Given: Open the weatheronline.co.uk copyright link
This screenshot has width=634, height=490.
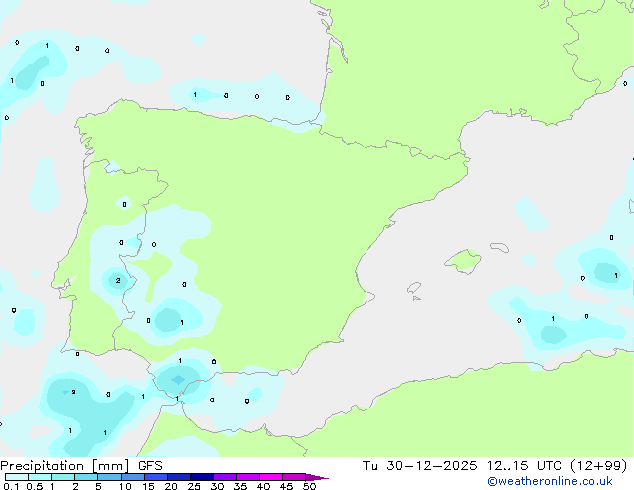Looking at the screenshot, I should pos(549,481).
